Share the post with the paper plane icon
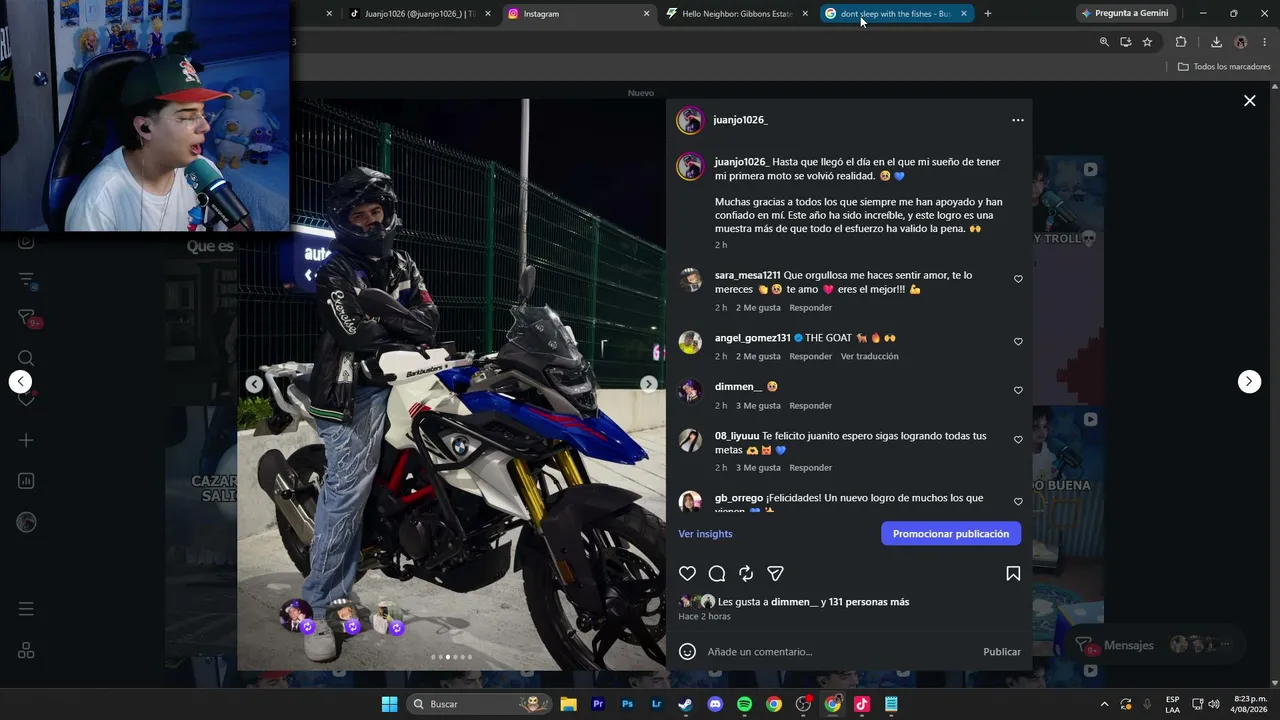The width and height of the screenshot is (1280, 720). 775,573
